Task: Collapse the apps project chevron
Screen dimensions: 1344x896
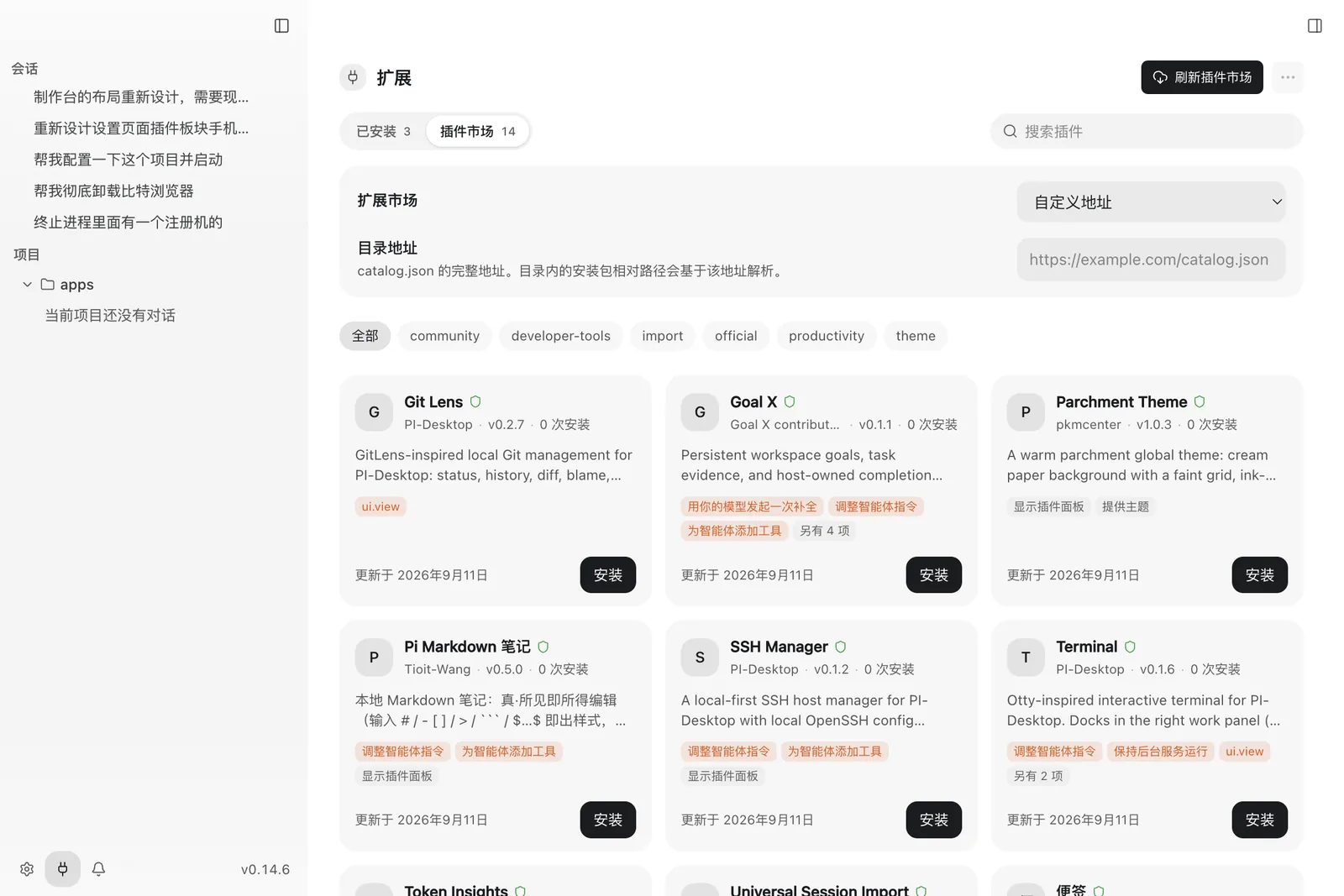Action: [28, 285]
